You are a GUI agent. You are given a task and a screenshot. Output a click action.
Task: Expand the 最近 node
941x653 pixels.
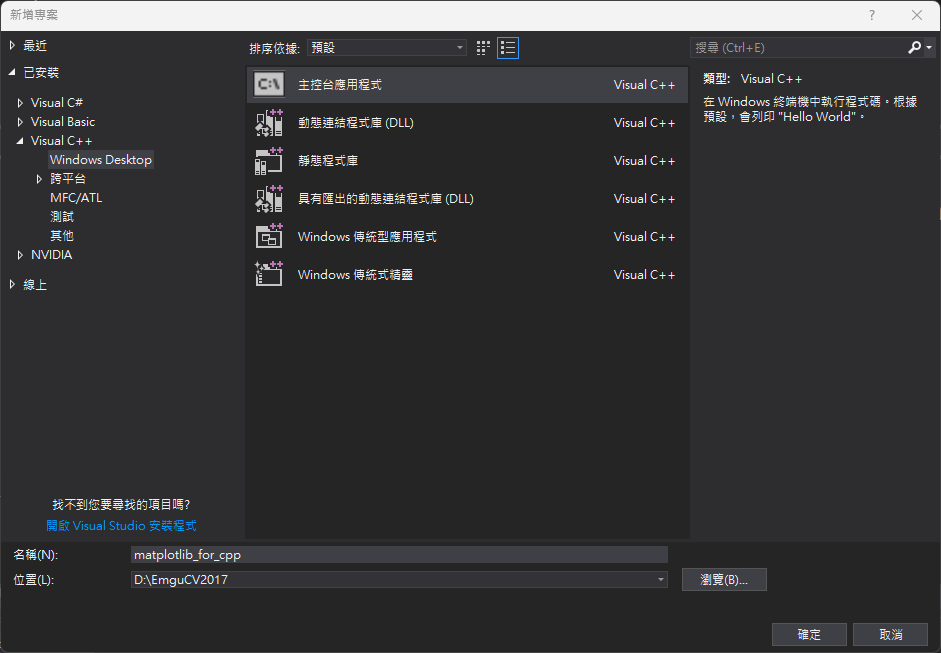click(13, 46)
